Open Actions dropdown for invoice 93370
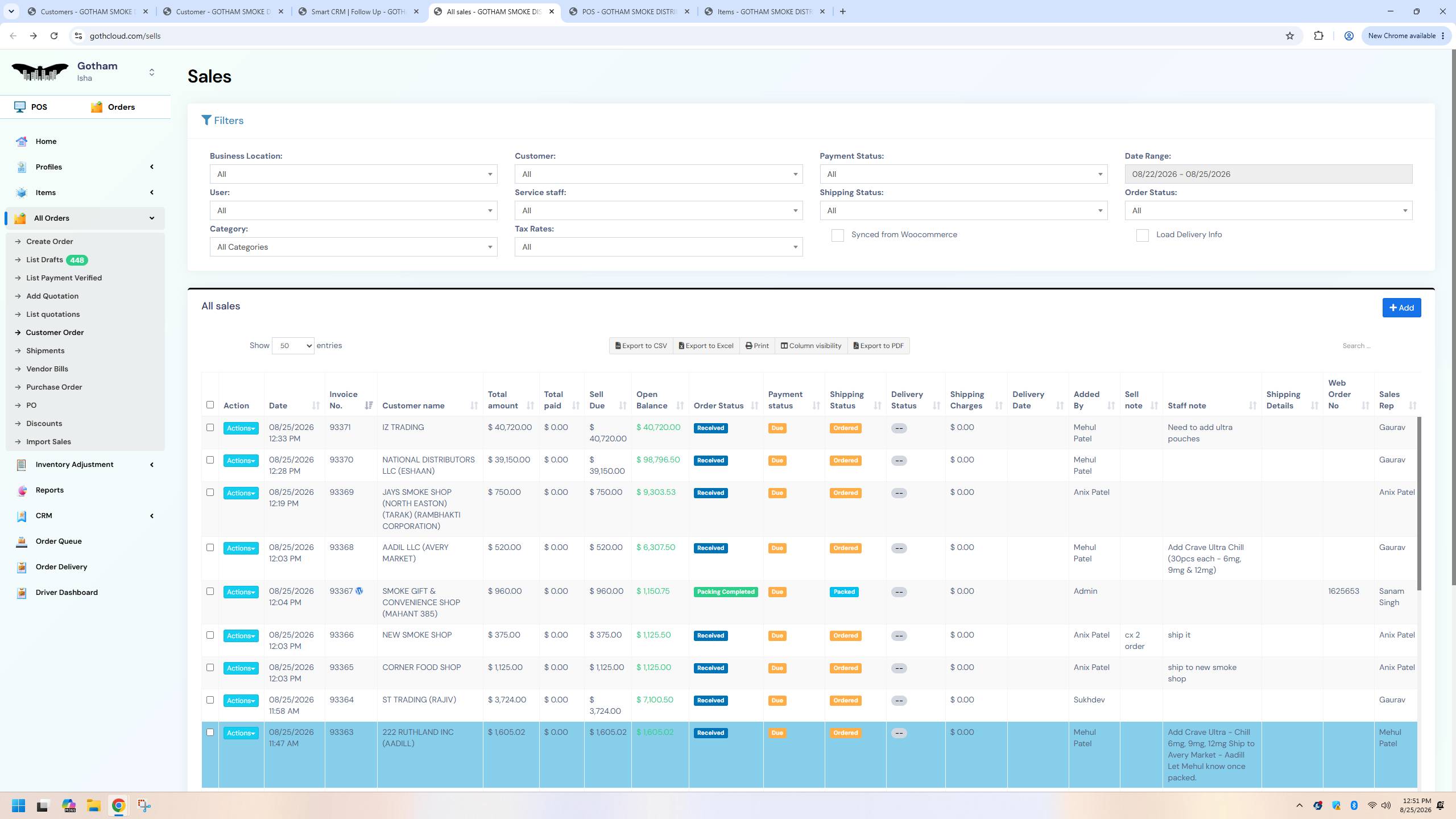The width and height of the screenshot is (1456, 819). (241, 461)
